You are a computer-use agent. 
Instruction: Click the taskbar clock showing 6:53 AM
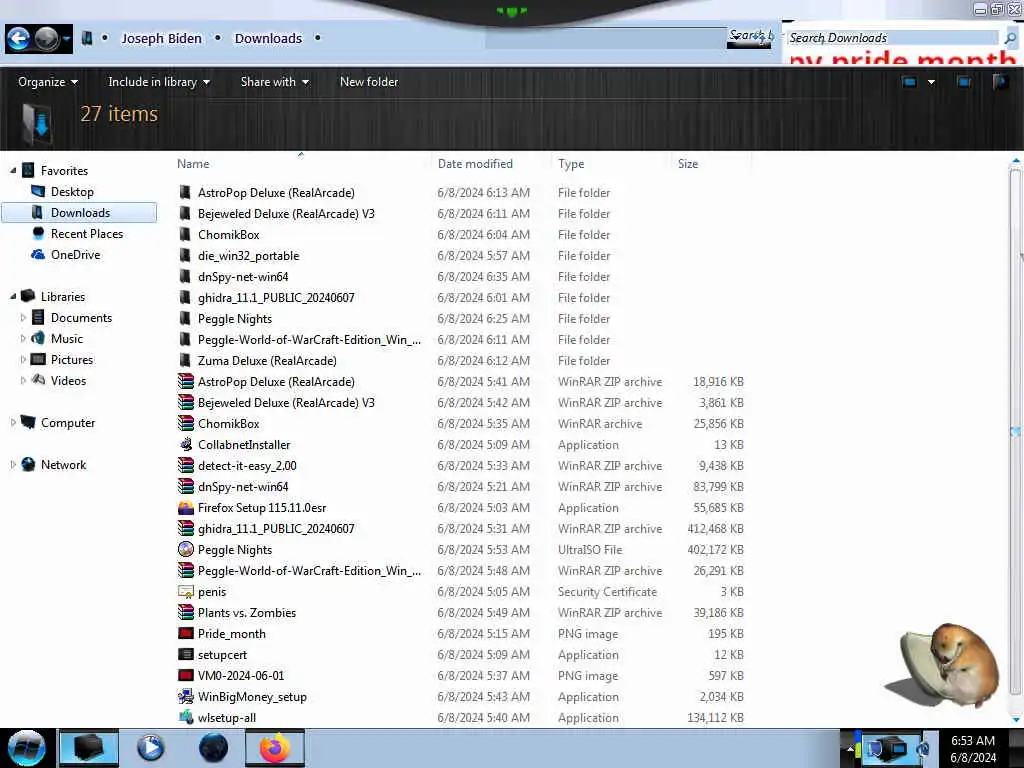972,741
